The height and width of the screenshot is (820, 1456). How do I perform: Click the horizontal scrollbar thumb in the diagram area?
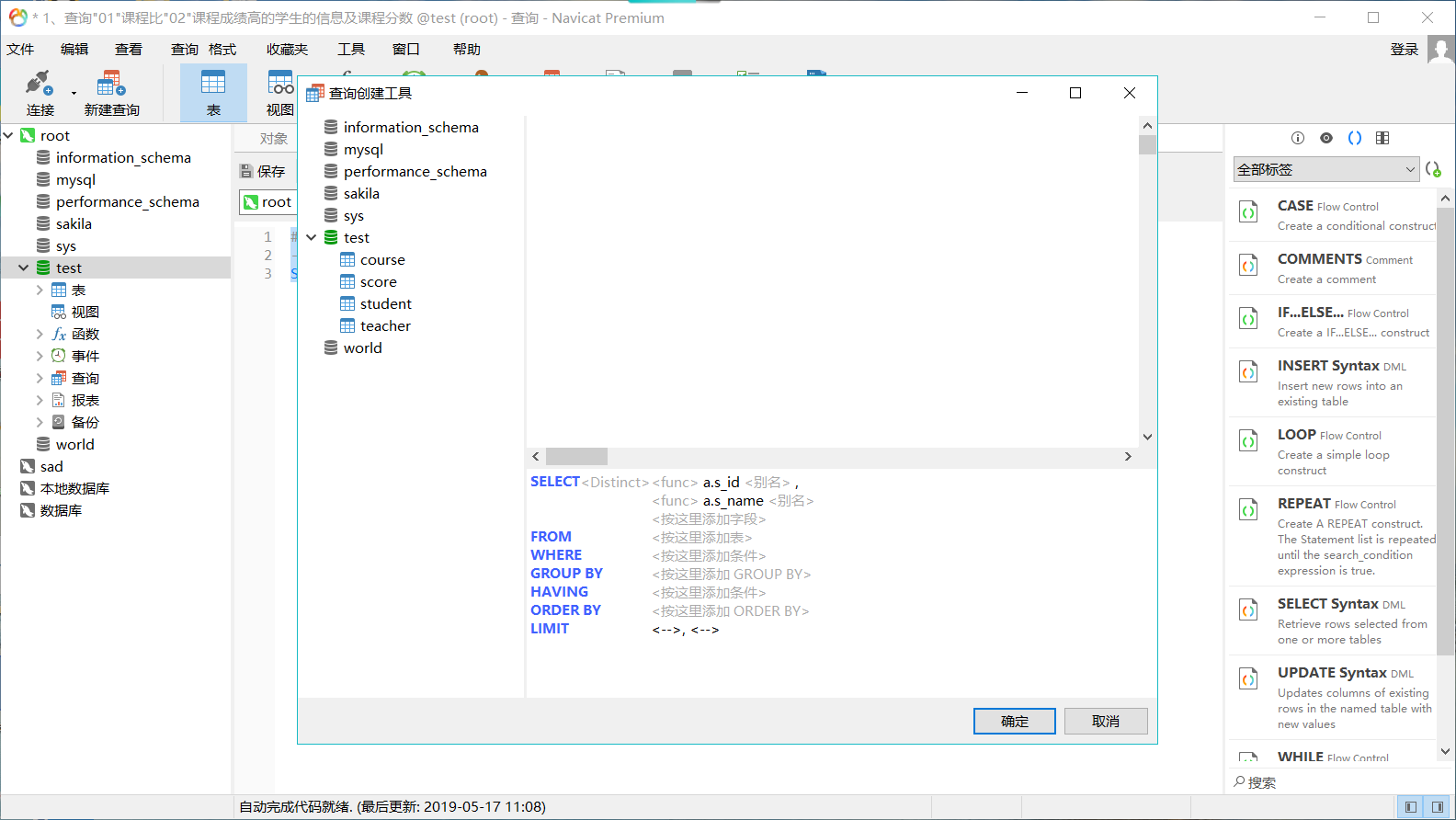point(576,457)
